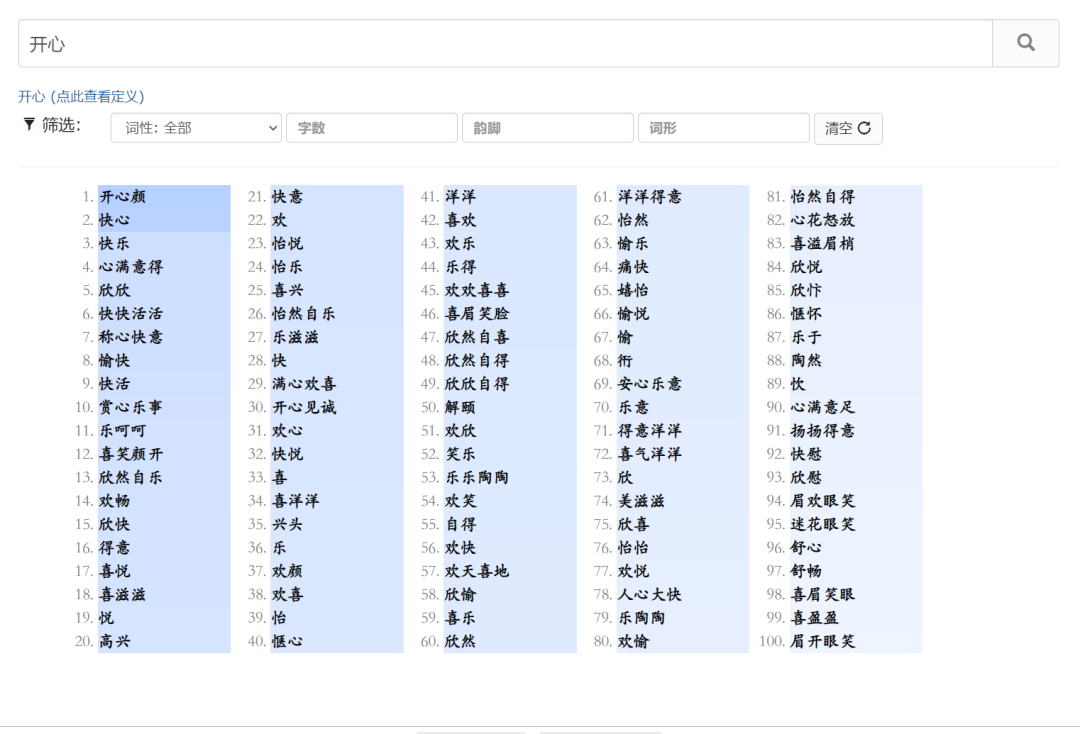This screenshot has width=1080, height=734.
Task: Select the word 喜欢
Action: point(460,220)
